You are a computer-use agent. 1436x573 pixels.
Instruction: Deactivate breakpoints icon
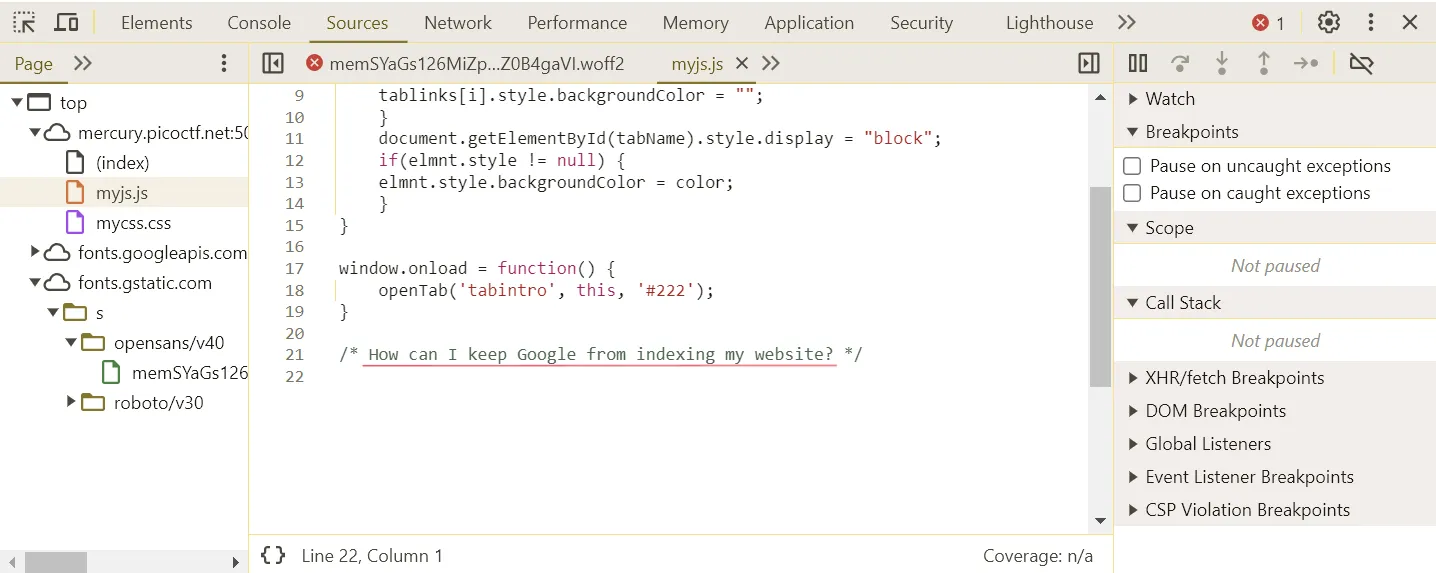point(1361,63)
